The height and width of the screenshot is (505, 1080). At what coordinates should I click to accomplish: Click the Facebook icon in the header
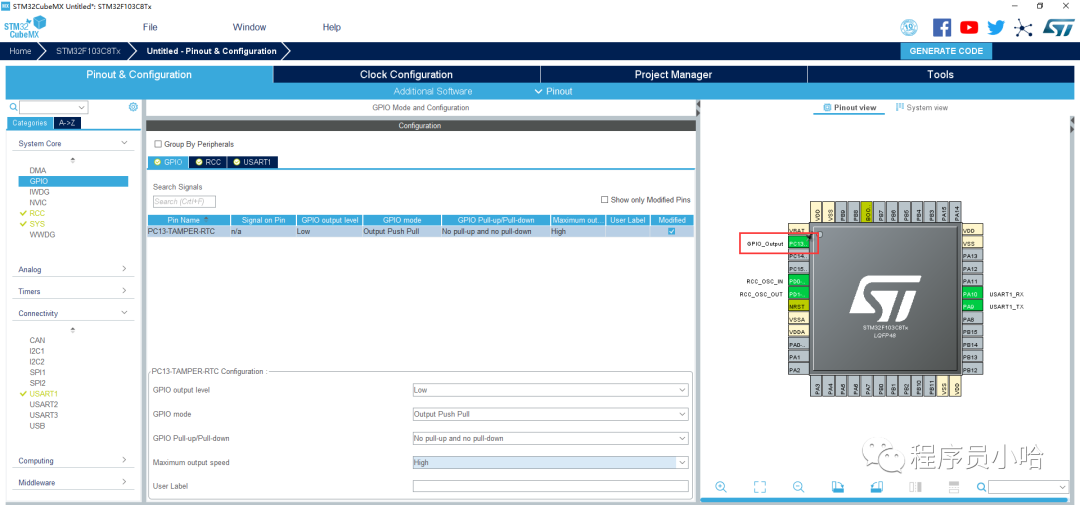click(942, 28)
